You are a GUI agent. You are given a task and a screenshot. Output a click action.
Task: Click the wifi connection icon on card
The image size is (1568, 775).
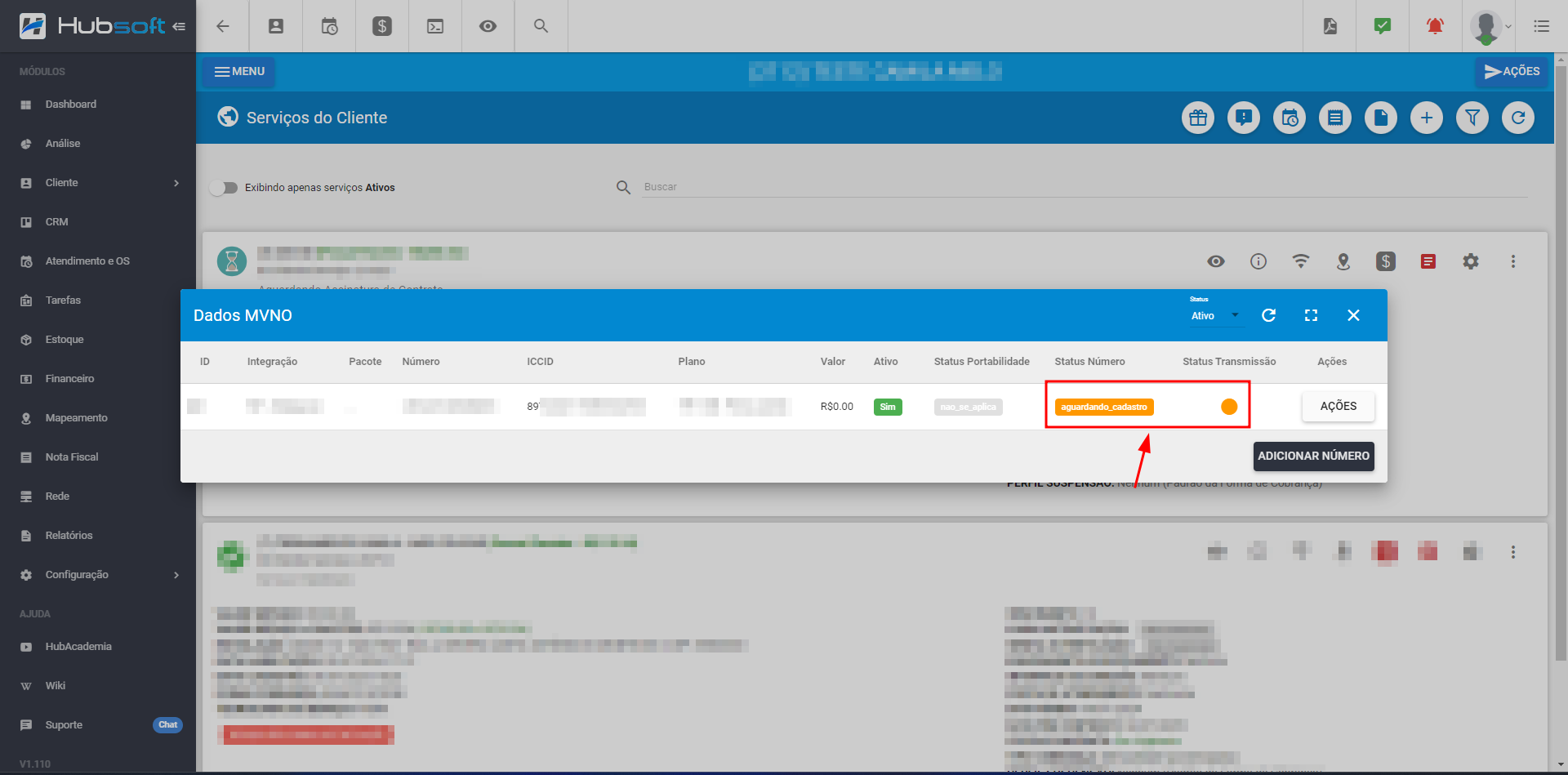[1301, 261]
